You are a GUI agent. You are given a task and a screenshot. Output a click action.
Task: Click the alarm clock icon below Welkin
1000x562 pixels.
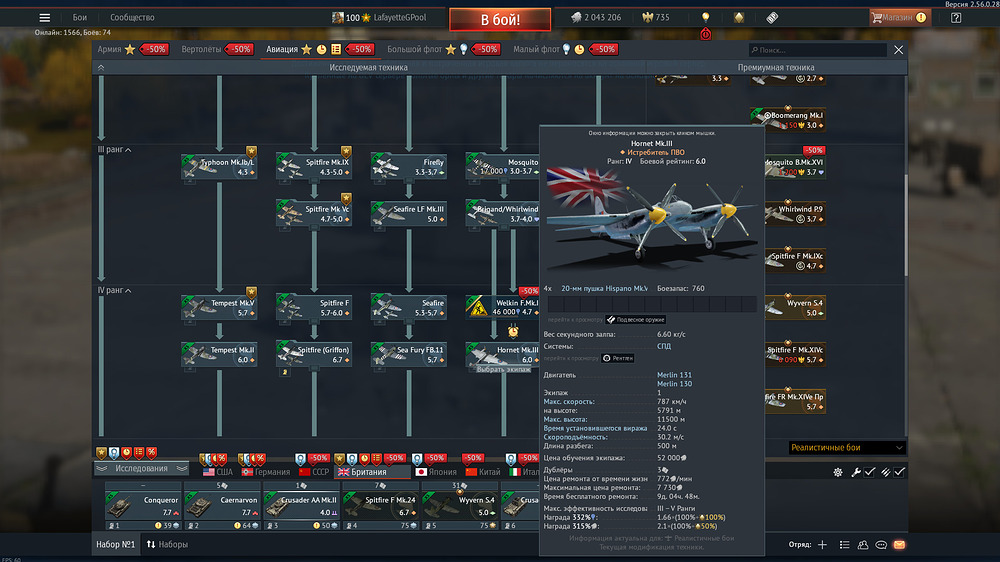(x=513, y=331)
